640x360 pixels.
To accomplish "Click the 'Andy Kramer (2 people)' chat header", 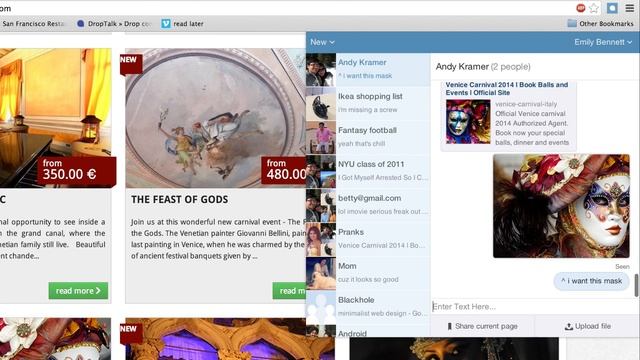I will coord(483,67).
